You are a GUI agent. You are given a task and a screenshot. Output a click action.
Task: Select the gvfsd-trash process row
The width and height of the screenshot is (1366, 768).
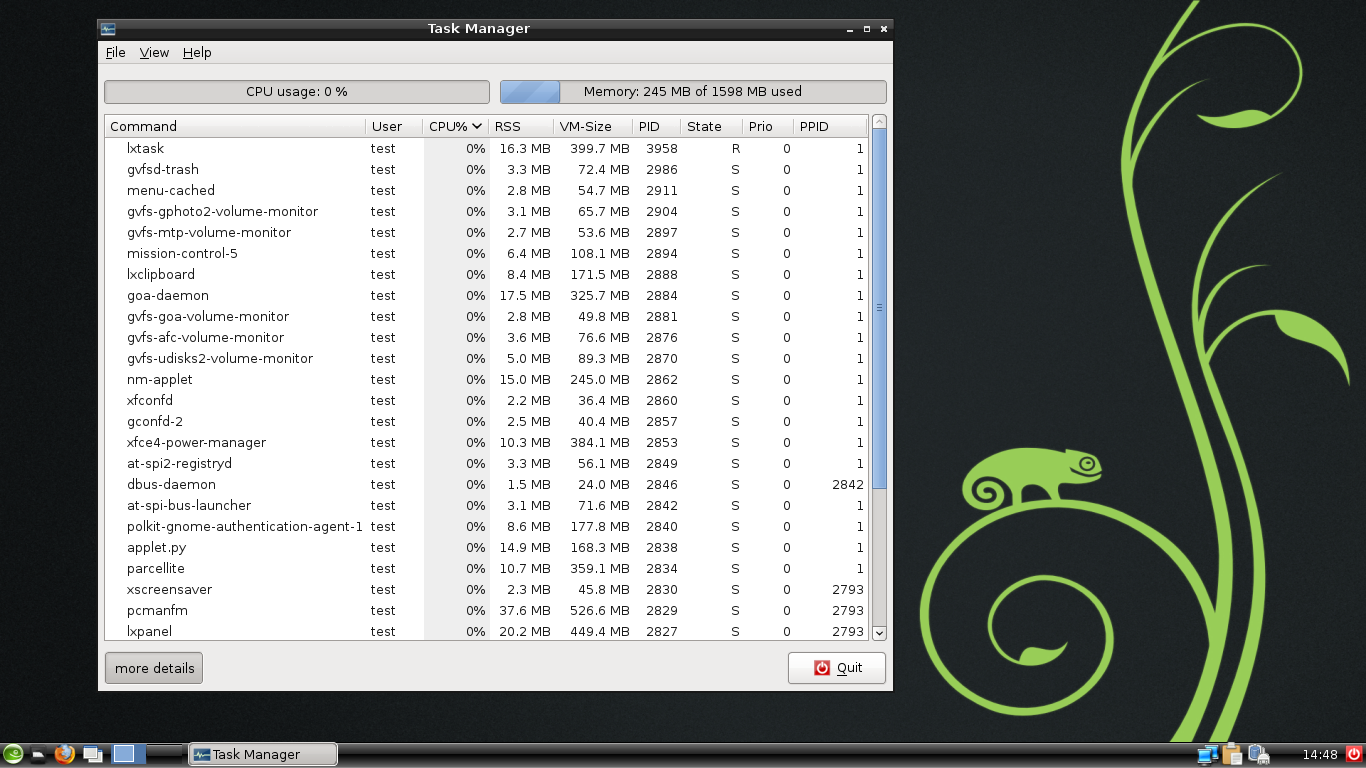[486, 169]
